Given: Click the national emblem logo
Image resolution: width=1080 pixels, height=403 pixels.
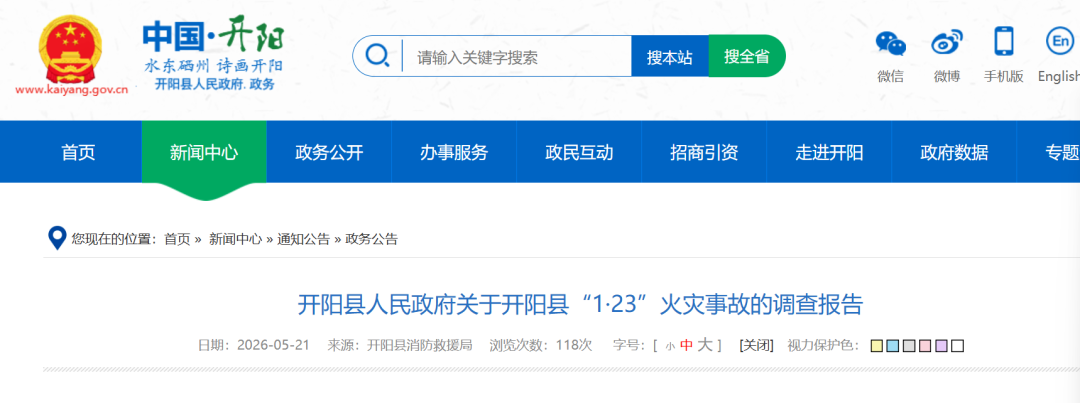Looking at the screenshot, I should (70, 50).
